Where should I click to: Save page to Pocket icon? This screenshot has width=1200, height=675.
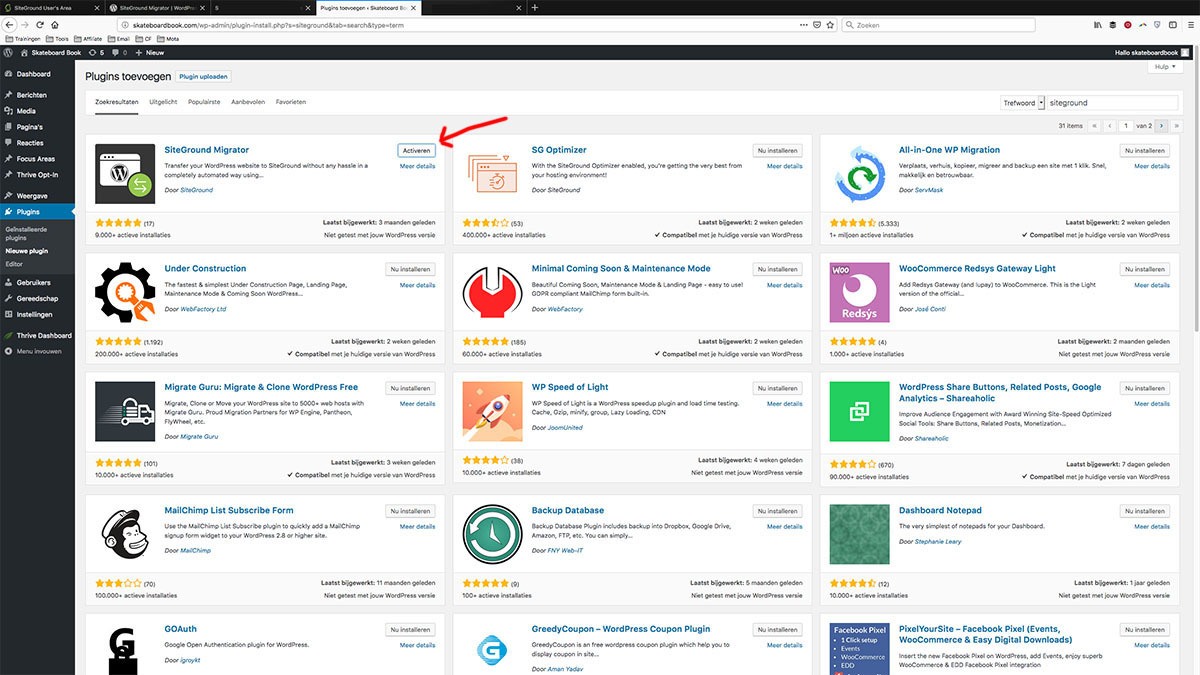[x=816, y=24]
